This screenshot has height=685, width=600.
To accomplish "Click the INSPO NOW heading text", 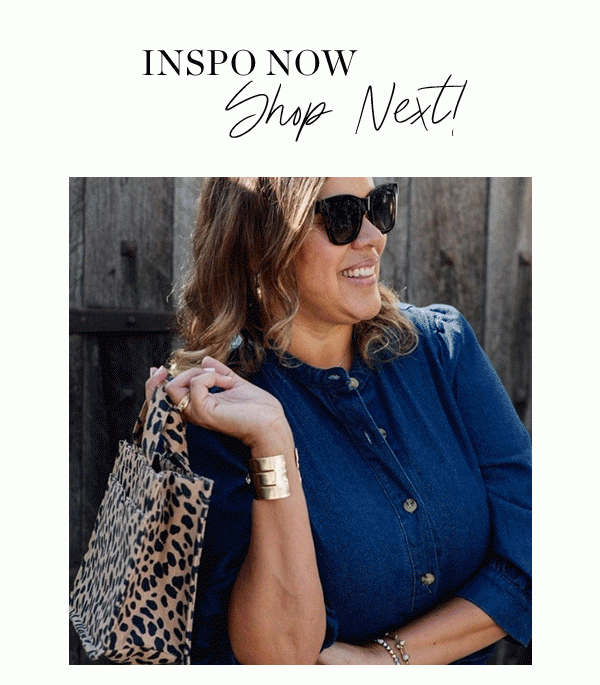I will (250, 62).
